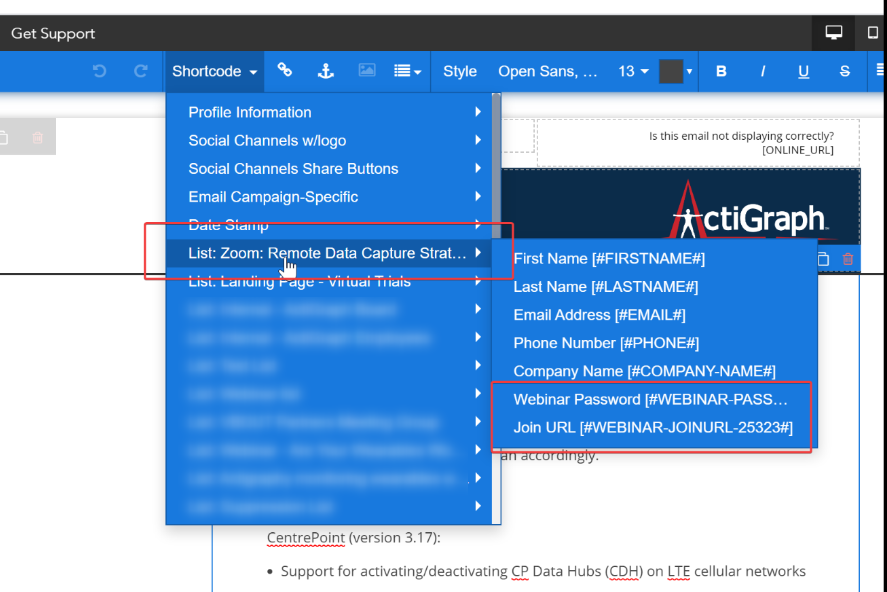Open the Shortcode dropdown

click(x=214, y=71)
